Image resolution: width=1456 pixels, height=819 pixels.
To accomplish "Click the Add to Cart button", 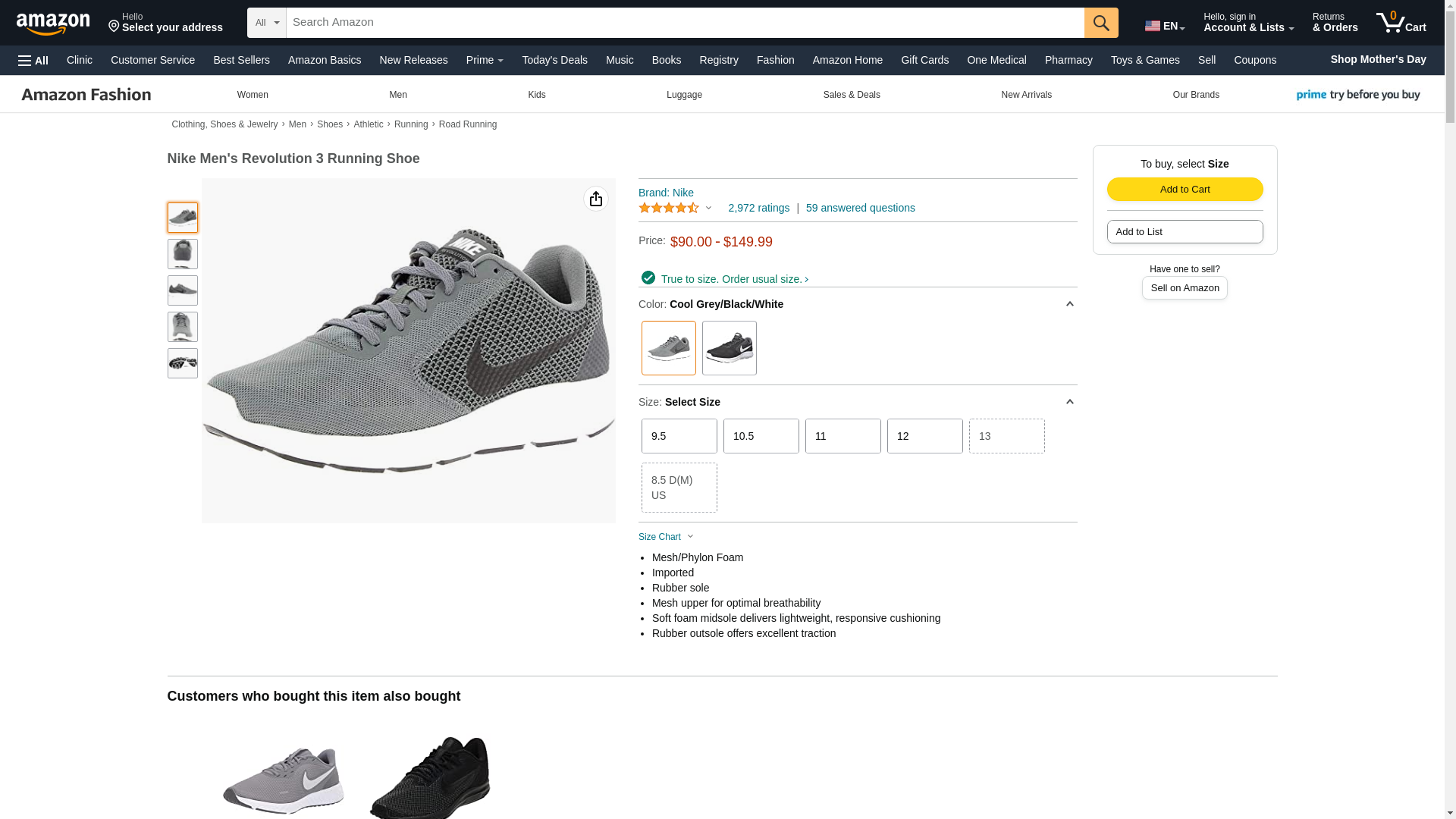I will [x=1185, y=190].
